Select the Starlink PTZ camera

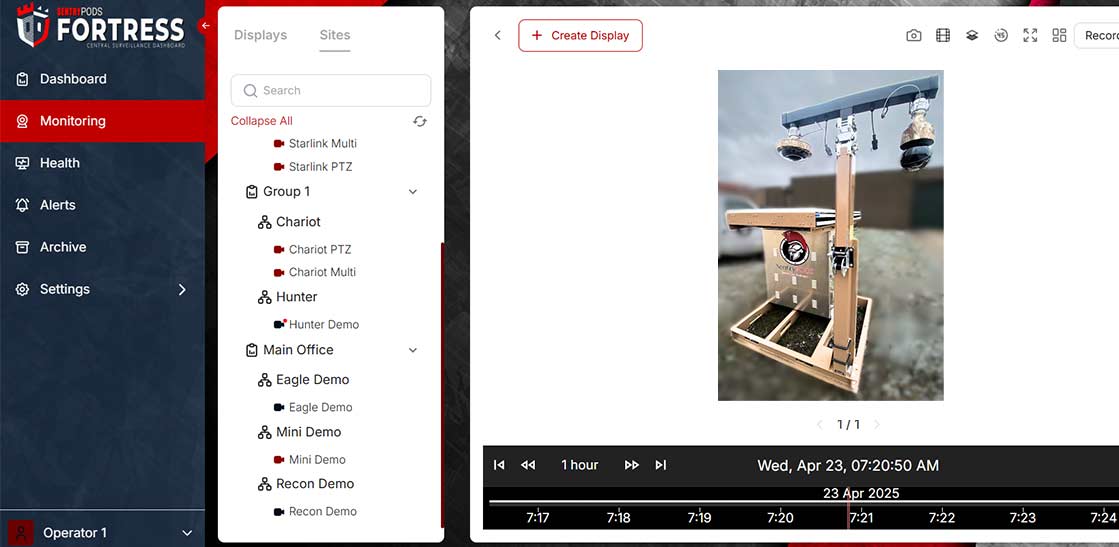(x=313, y=166)
